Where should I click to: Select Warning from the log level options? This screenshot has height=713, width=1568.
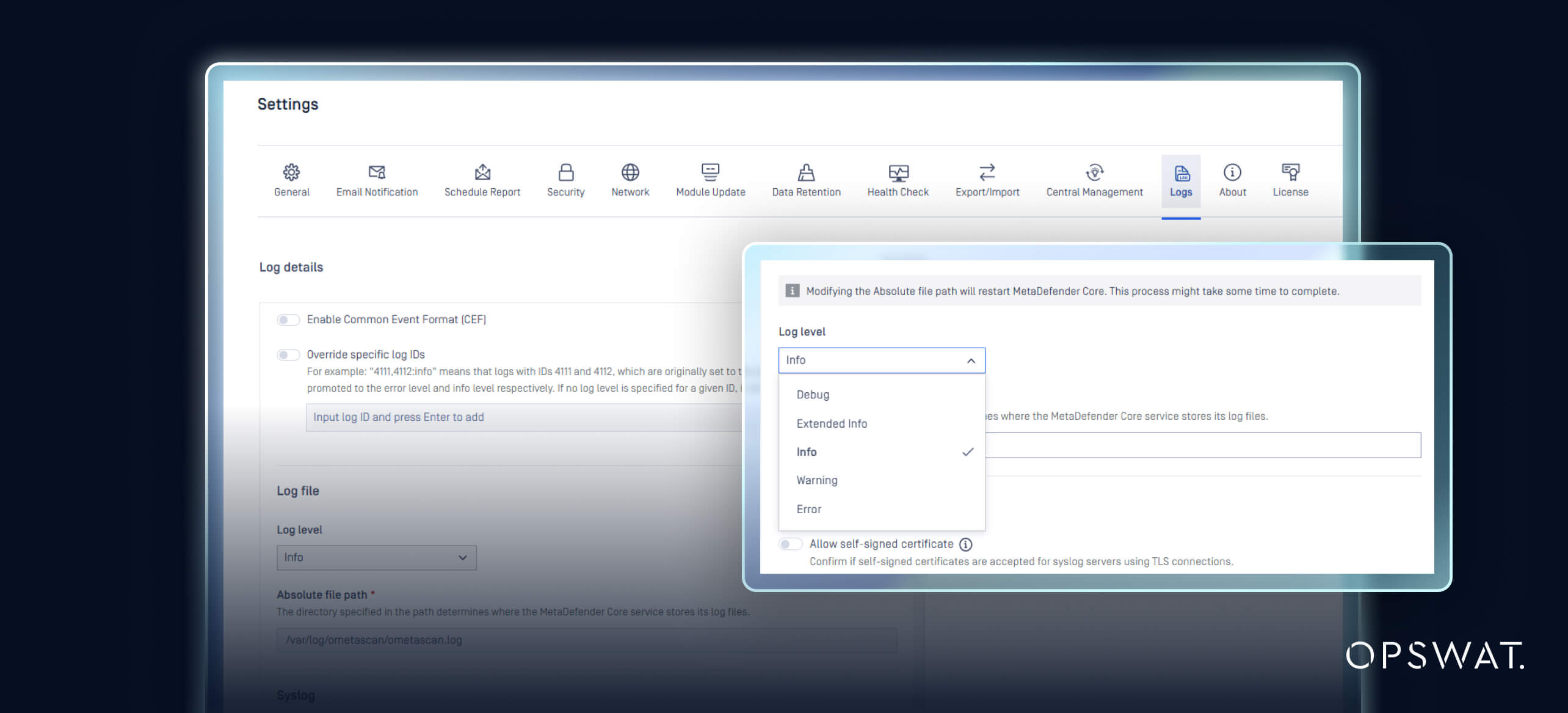[x=816, y=480]
